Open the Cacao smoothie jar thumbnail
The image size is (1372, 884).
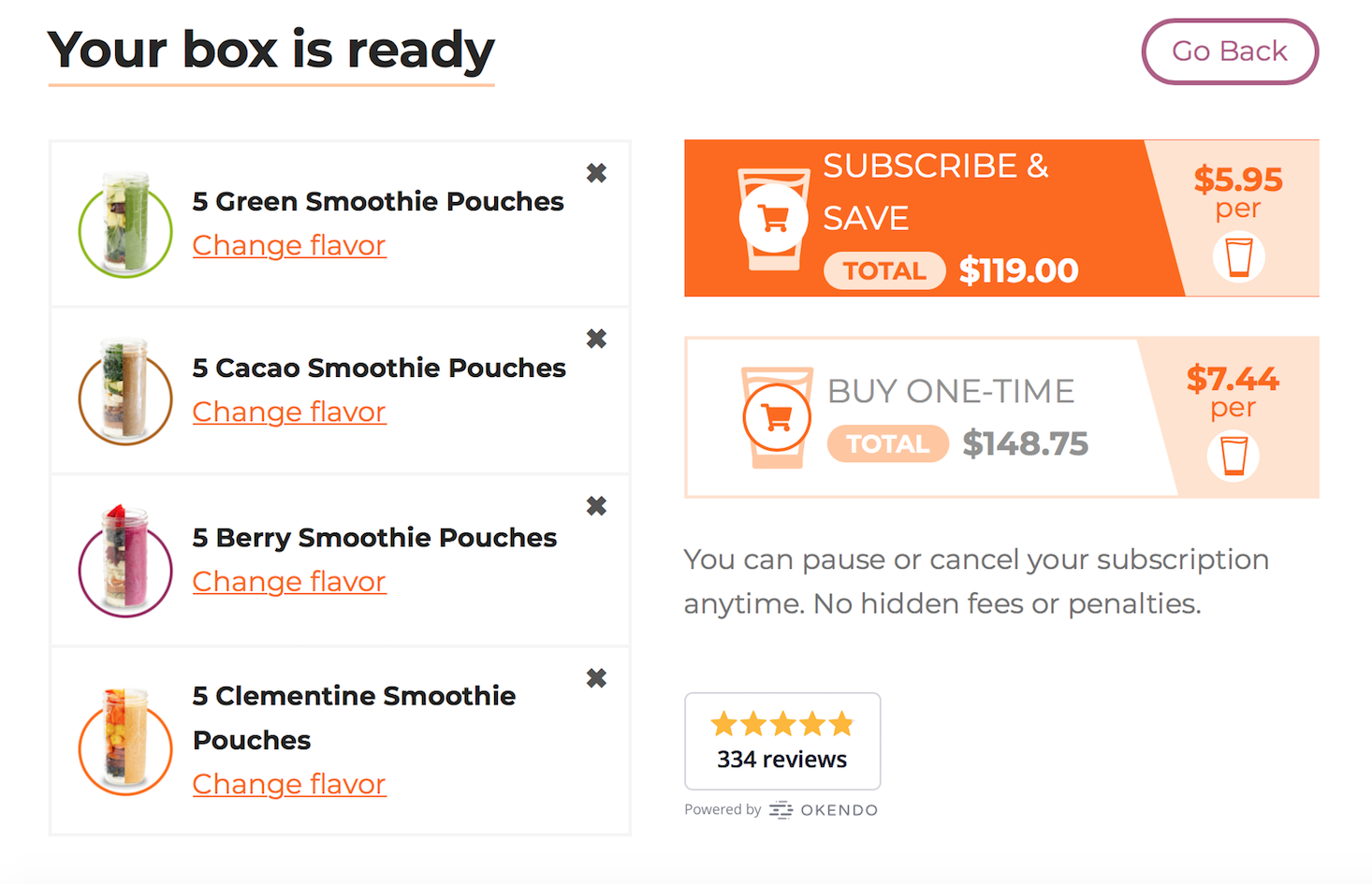[125, 391]
